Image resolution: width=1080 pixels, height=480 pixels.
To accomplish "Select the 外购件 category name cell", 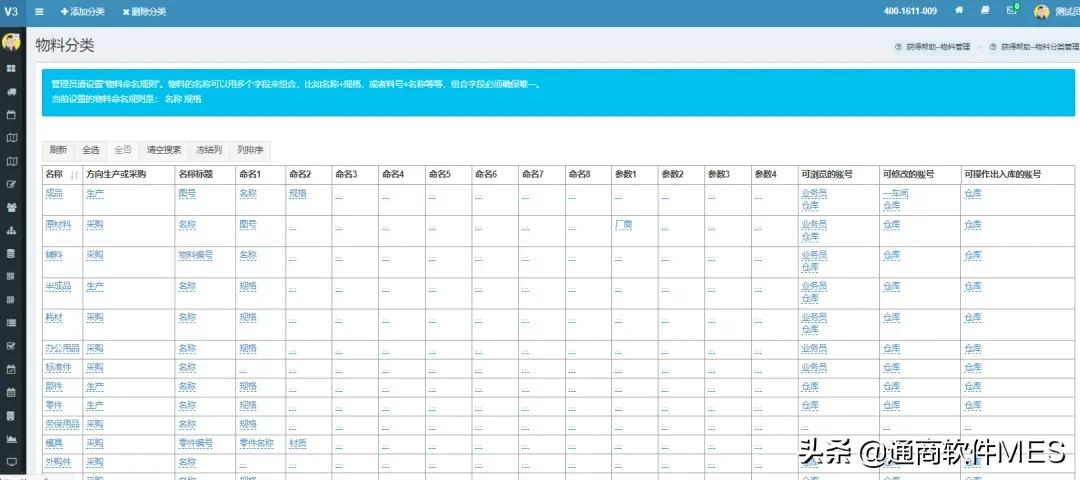I will coord(58,461).
